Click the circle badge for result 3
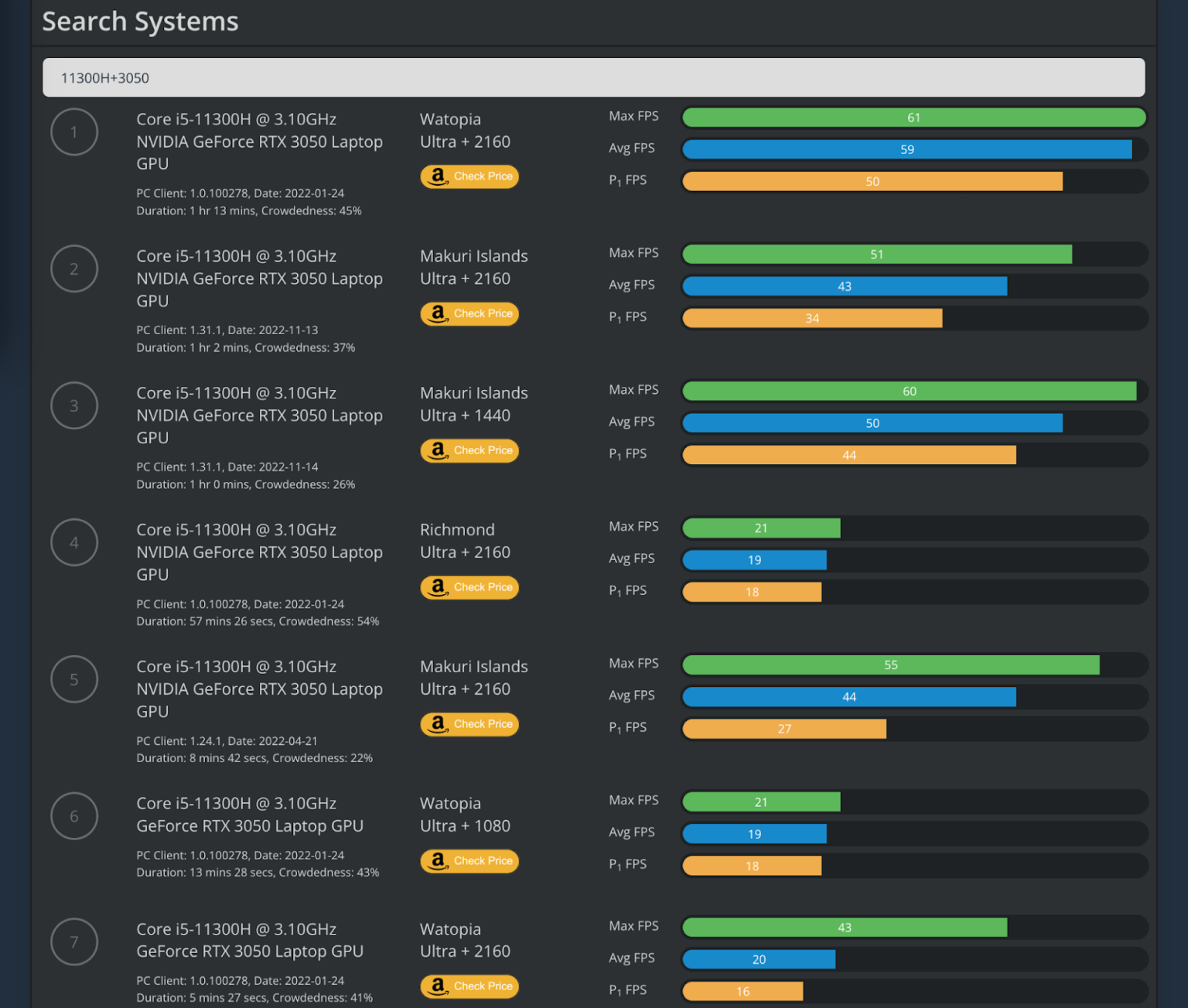 point(73,405)
